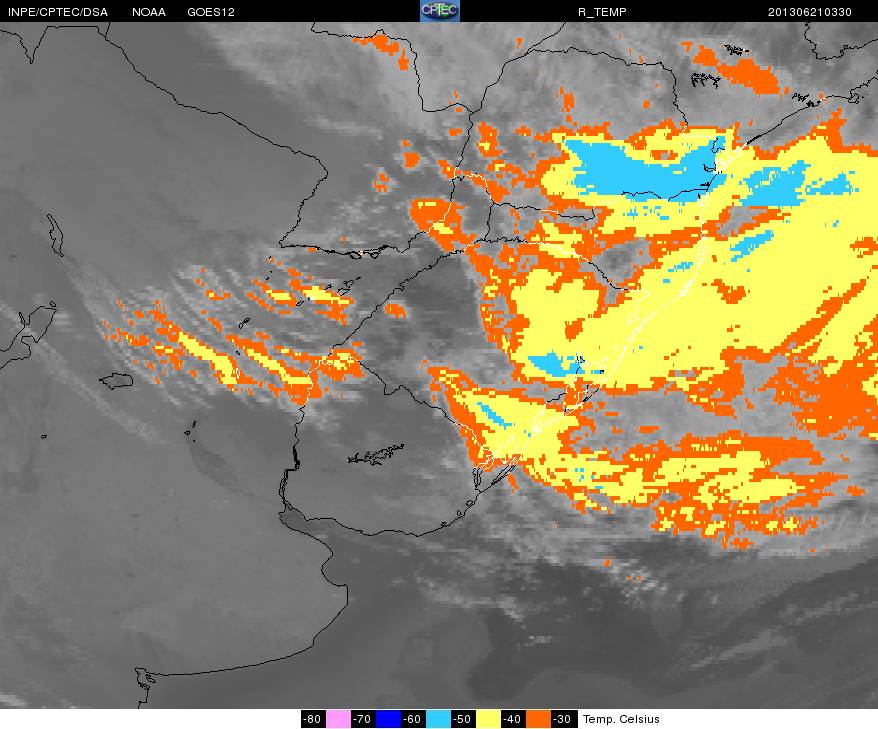The width and height of the screenshot is (878, 729).
Task: Pick the yellow legend swatch after -50
Action: [488, 719]
